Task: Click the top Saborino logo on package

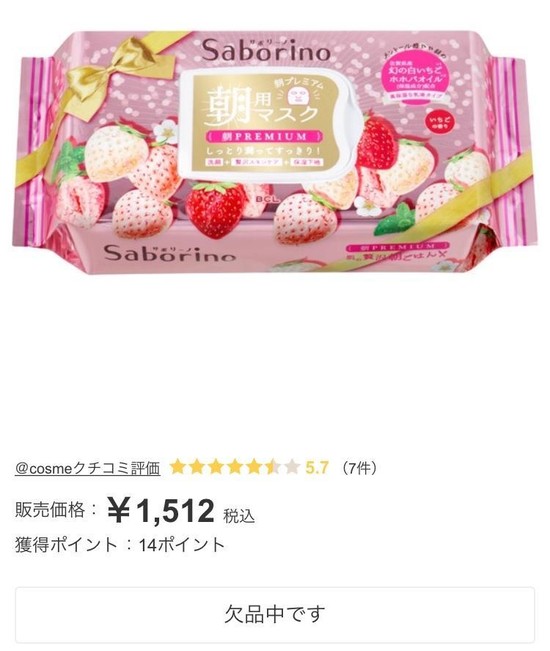Action: [266, 51]
